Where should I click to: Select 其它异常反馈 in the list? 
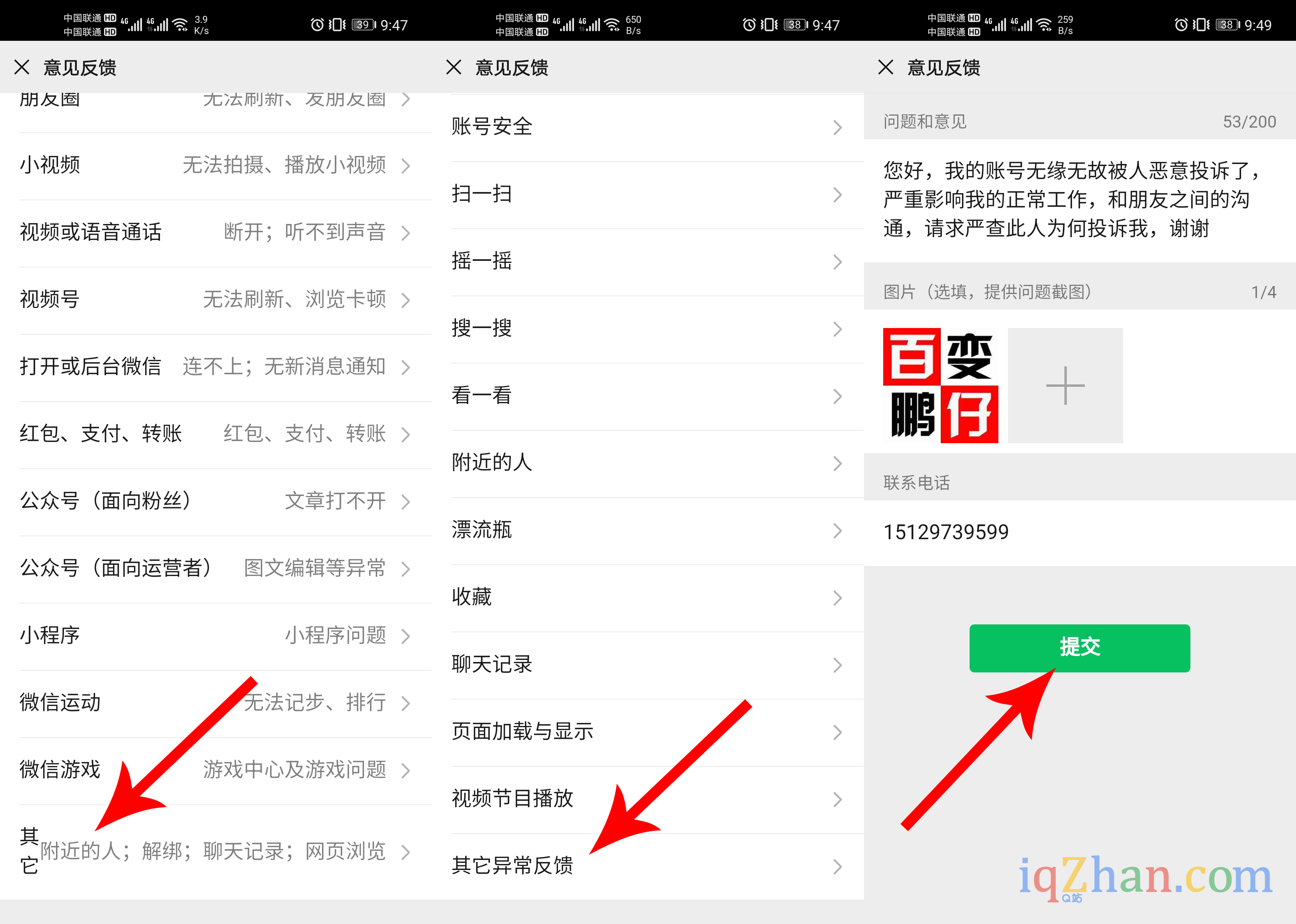648,866
